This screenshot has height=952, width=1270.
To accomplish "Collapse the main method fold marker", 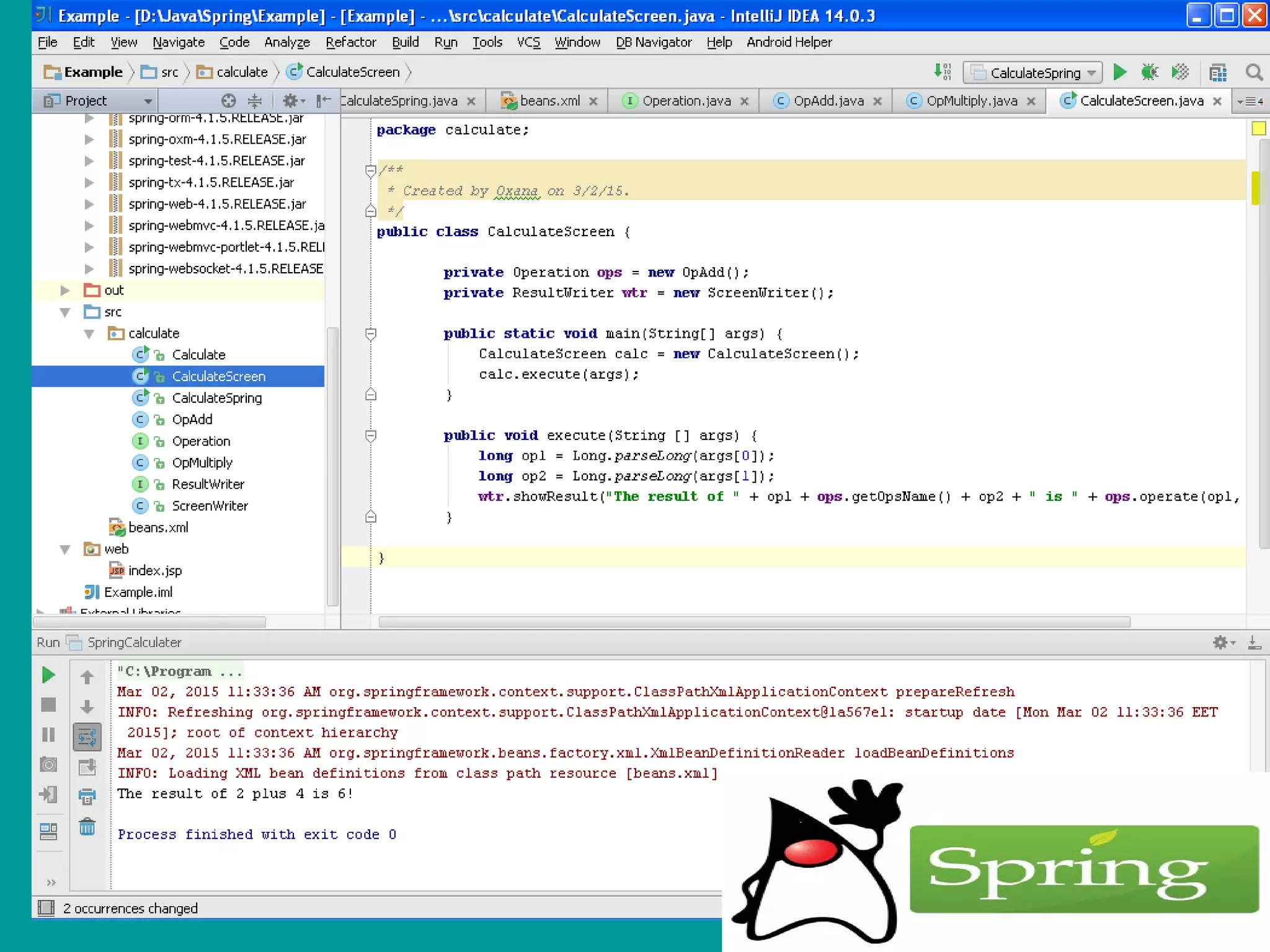I will [x=371, y=335].
